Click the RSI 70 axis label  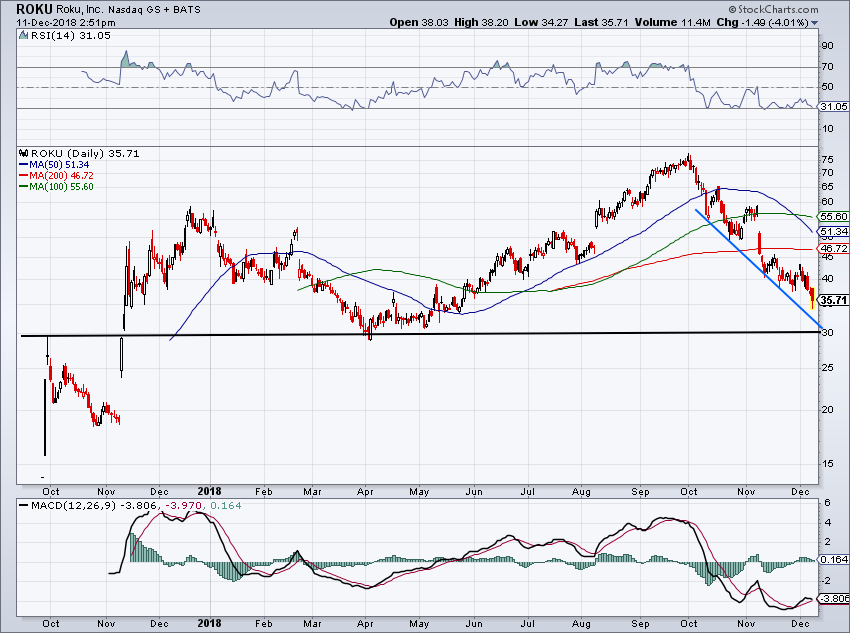(827, 67)
